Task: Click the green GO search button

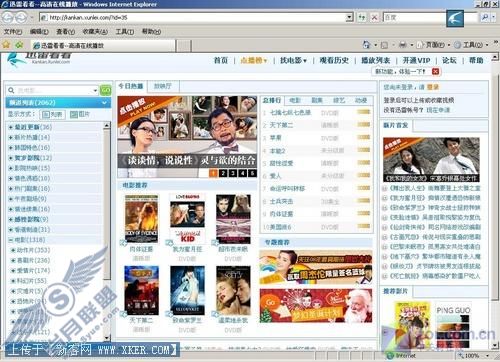Action: coord(106,90)
